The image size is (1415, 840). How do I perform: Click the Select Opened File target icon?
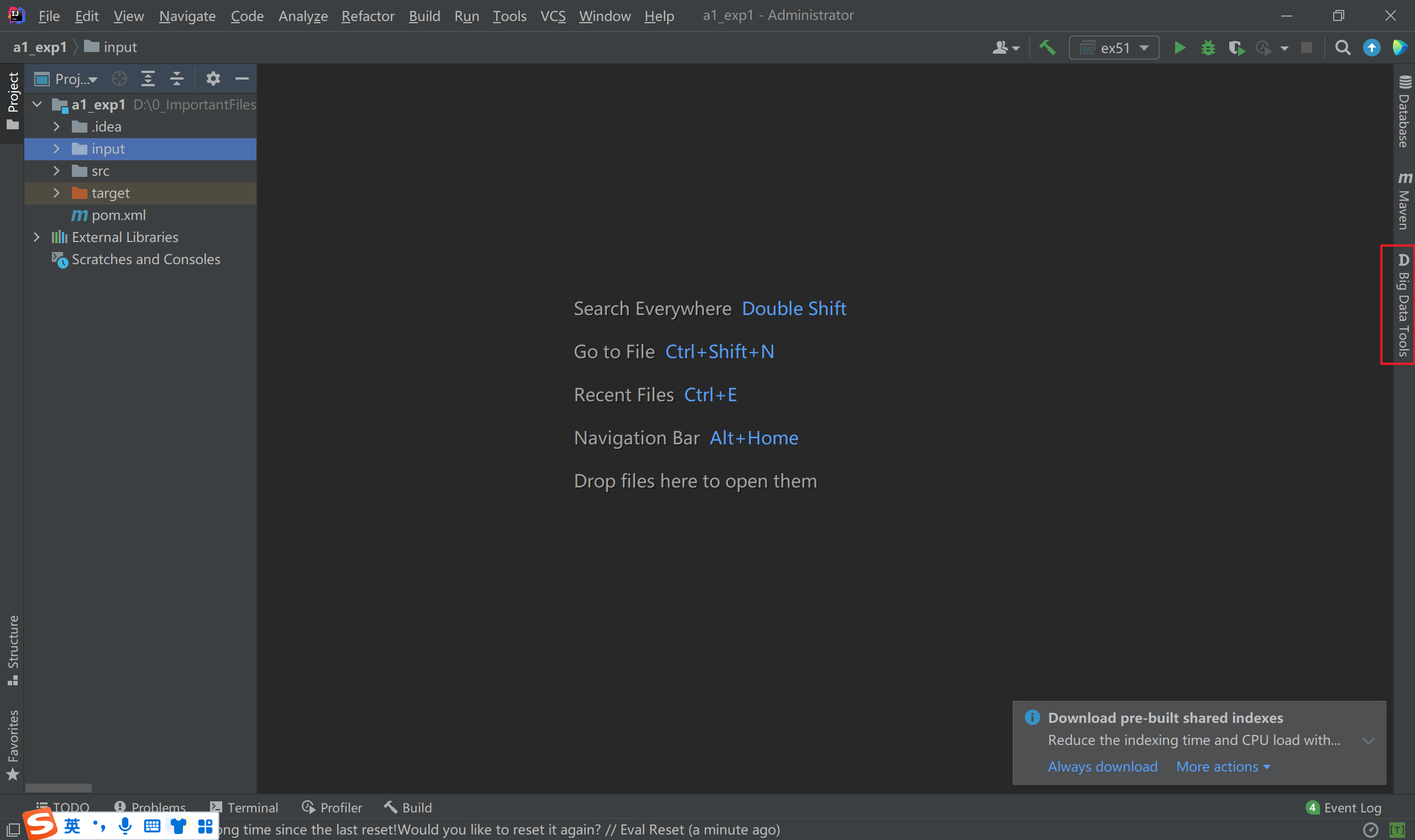click(x=119, y=78)
